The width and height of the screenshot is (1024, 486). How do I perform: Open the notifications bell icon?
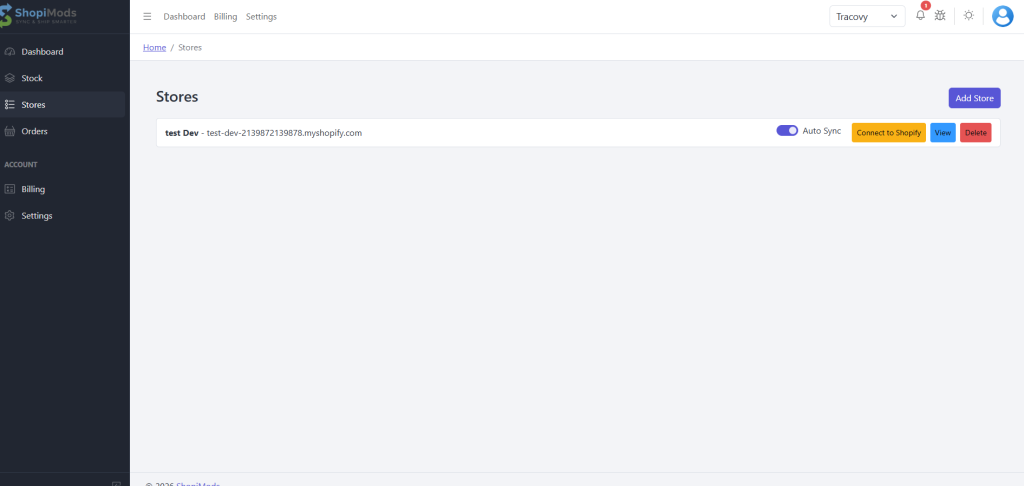920,16
